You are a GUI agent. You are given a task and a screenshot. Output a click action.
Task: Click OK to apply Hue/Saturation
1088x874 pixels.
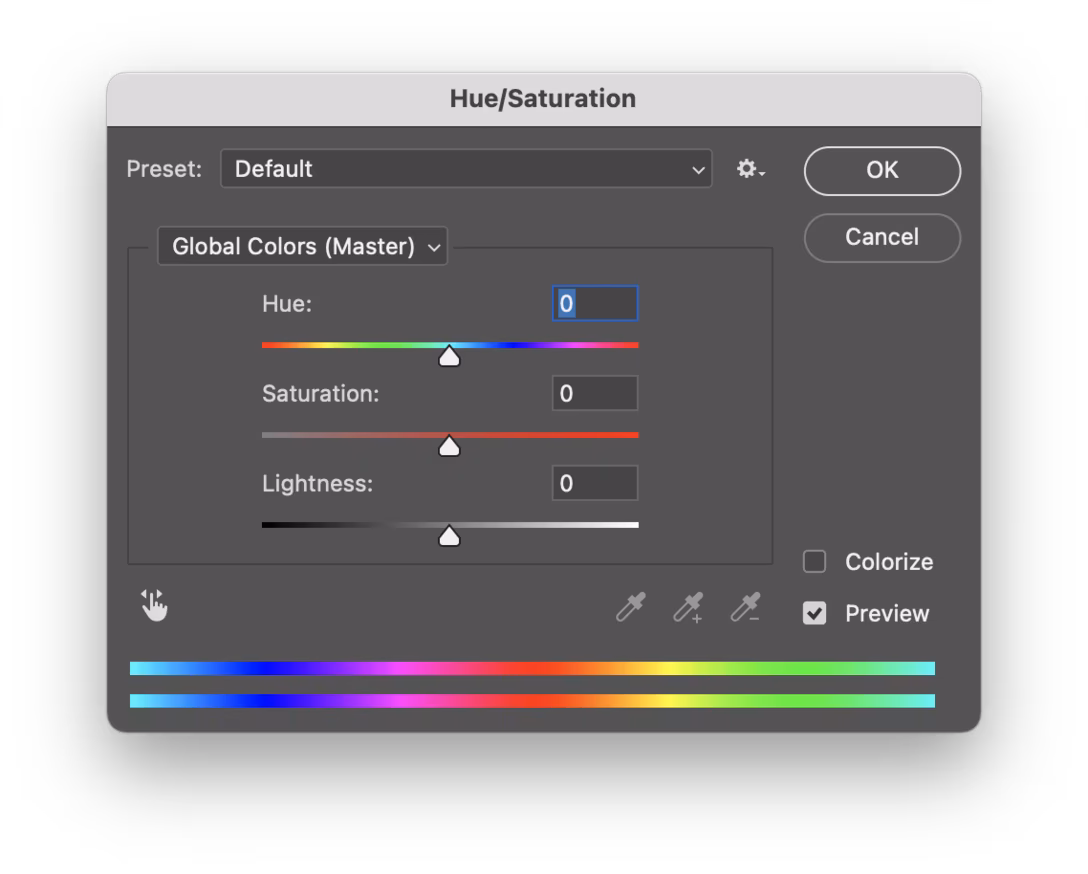click(x=882, y=170)
